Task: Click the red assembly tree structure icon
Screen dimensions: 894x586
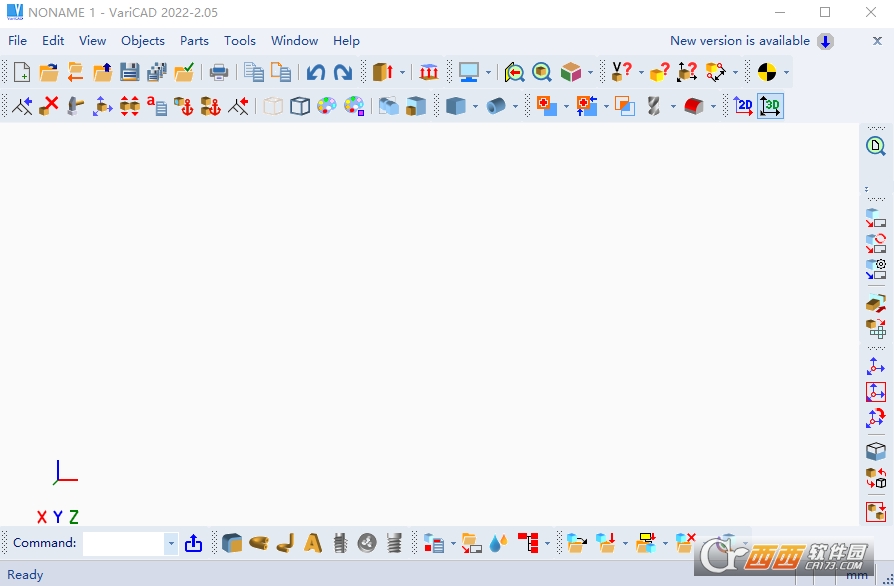Action: (x=529, y=543)
